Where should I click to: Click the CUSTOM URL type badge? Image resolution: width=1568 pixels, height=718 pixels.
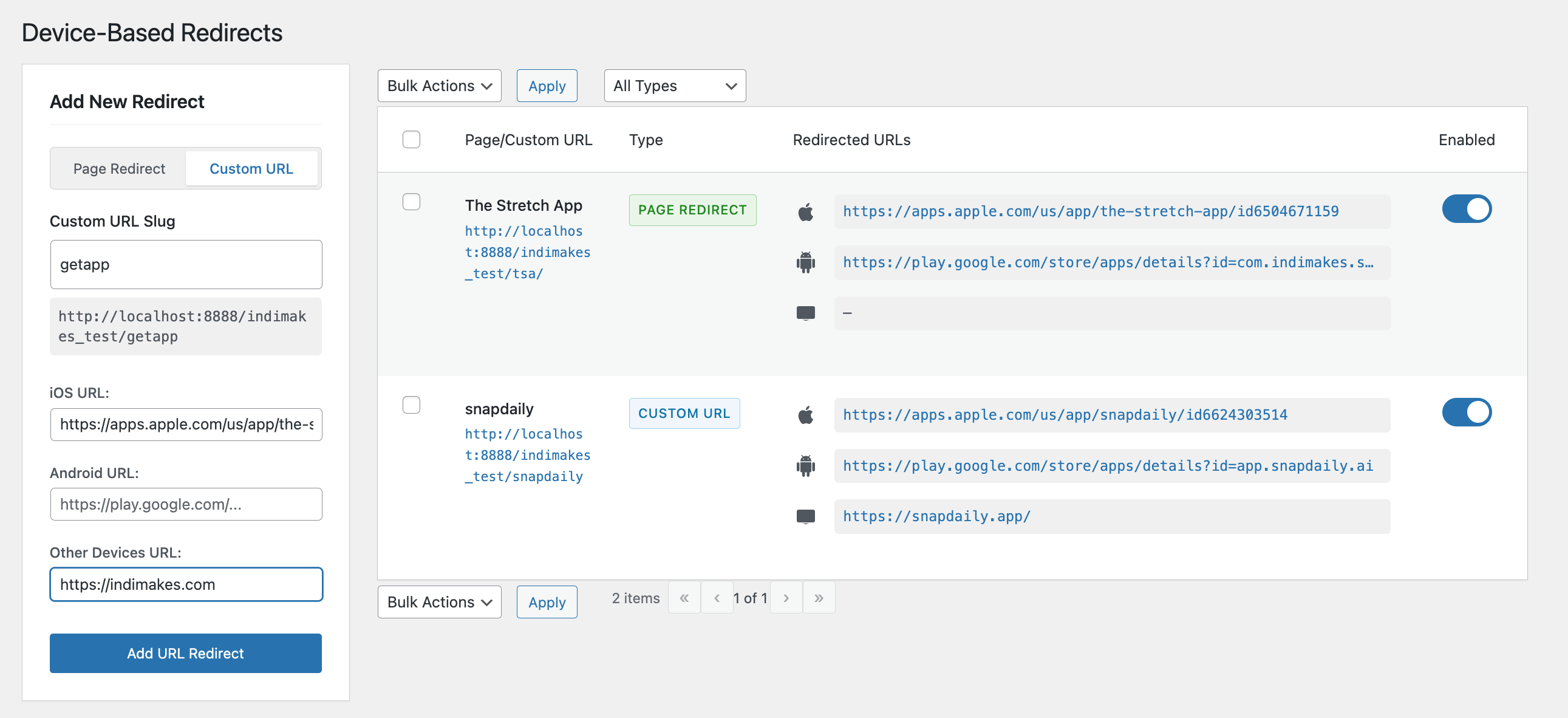coord(684,414)
